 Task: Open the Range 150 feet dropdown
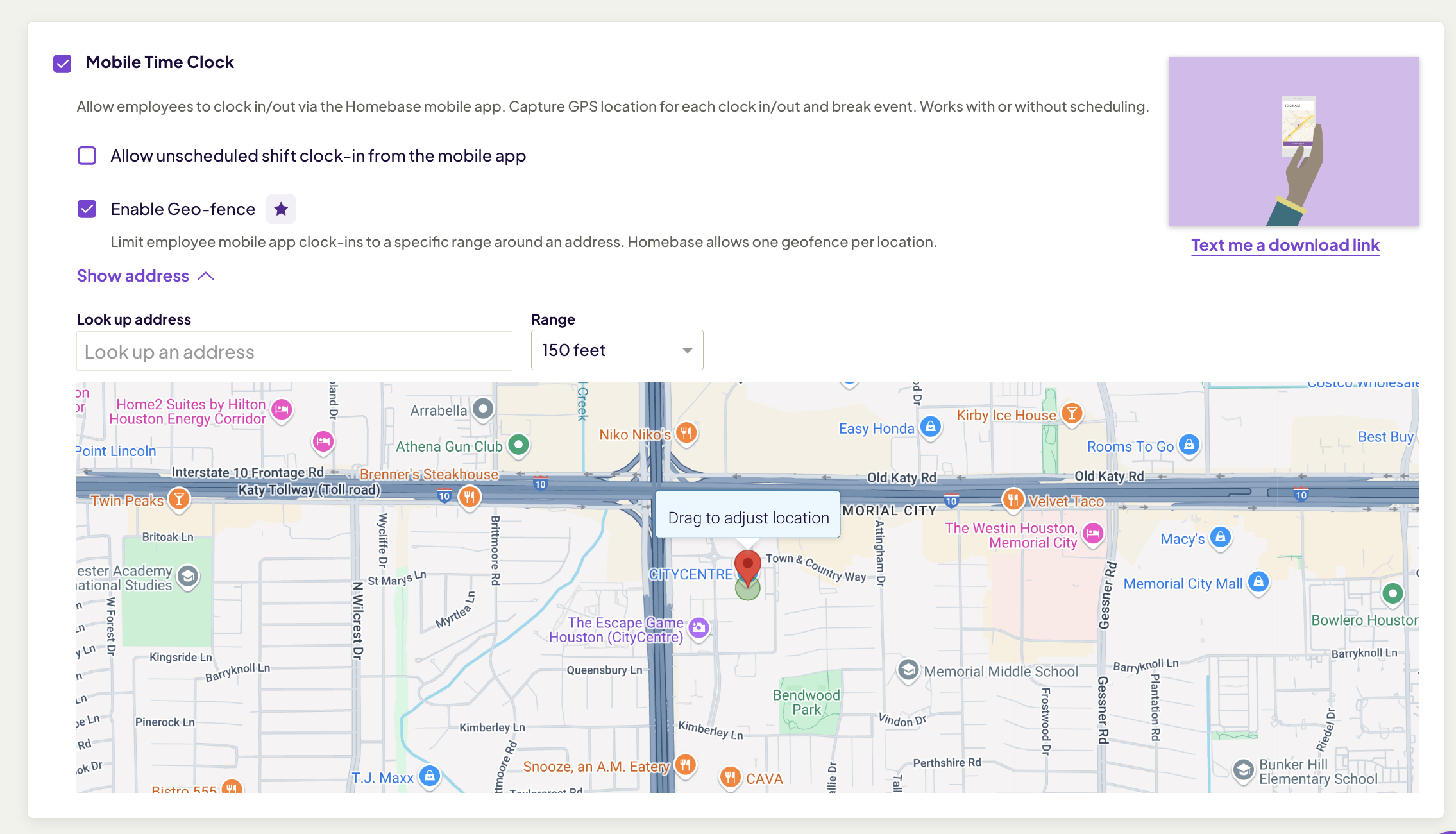(x=616, y=350)
